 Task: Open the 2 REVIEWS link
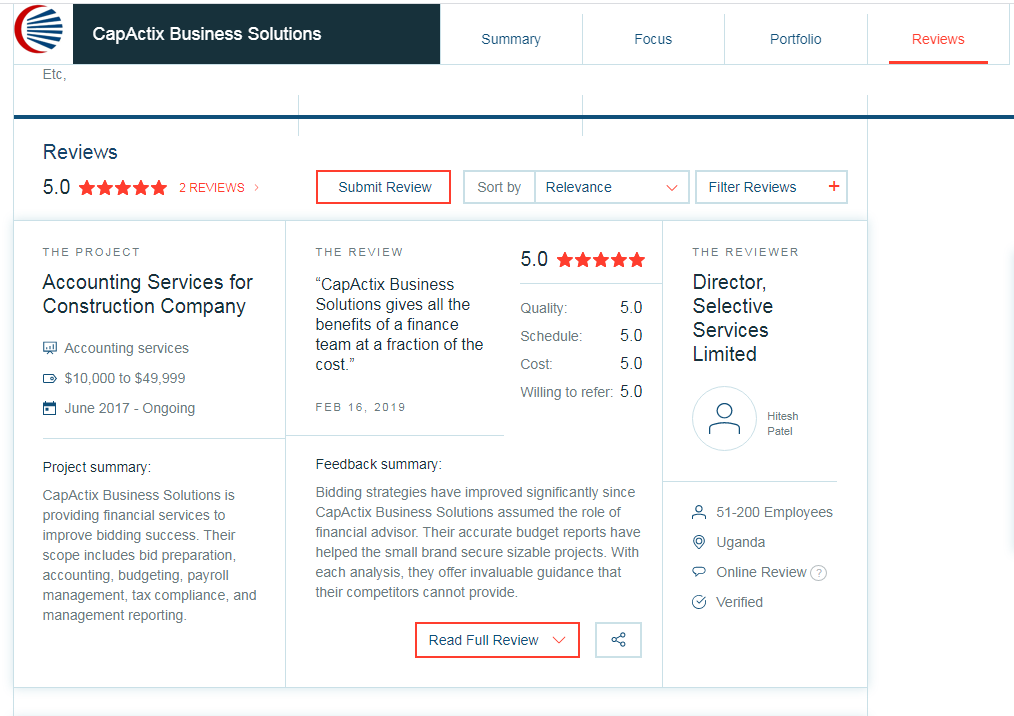[x=211, y=188]
